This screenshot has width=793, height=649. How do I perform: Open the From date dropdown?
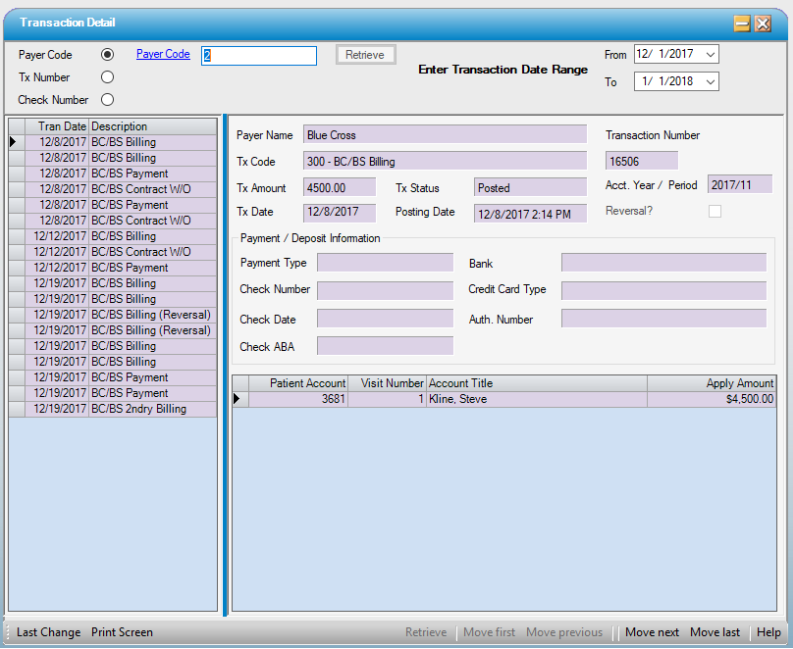point(710,55)
